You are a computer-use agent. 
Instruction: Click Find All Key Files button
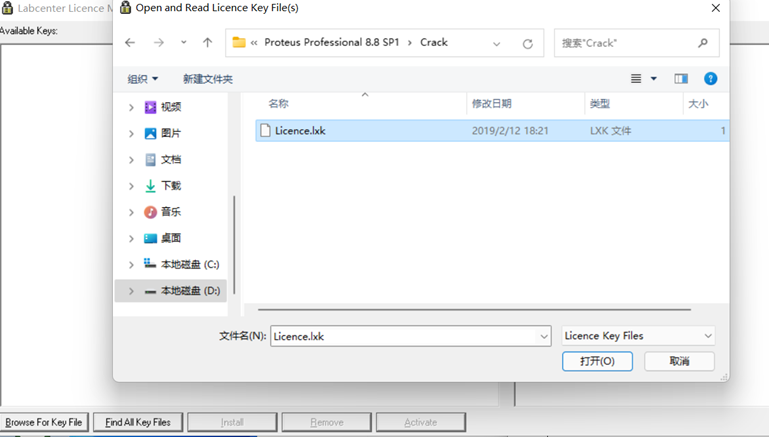pos(138,422)
